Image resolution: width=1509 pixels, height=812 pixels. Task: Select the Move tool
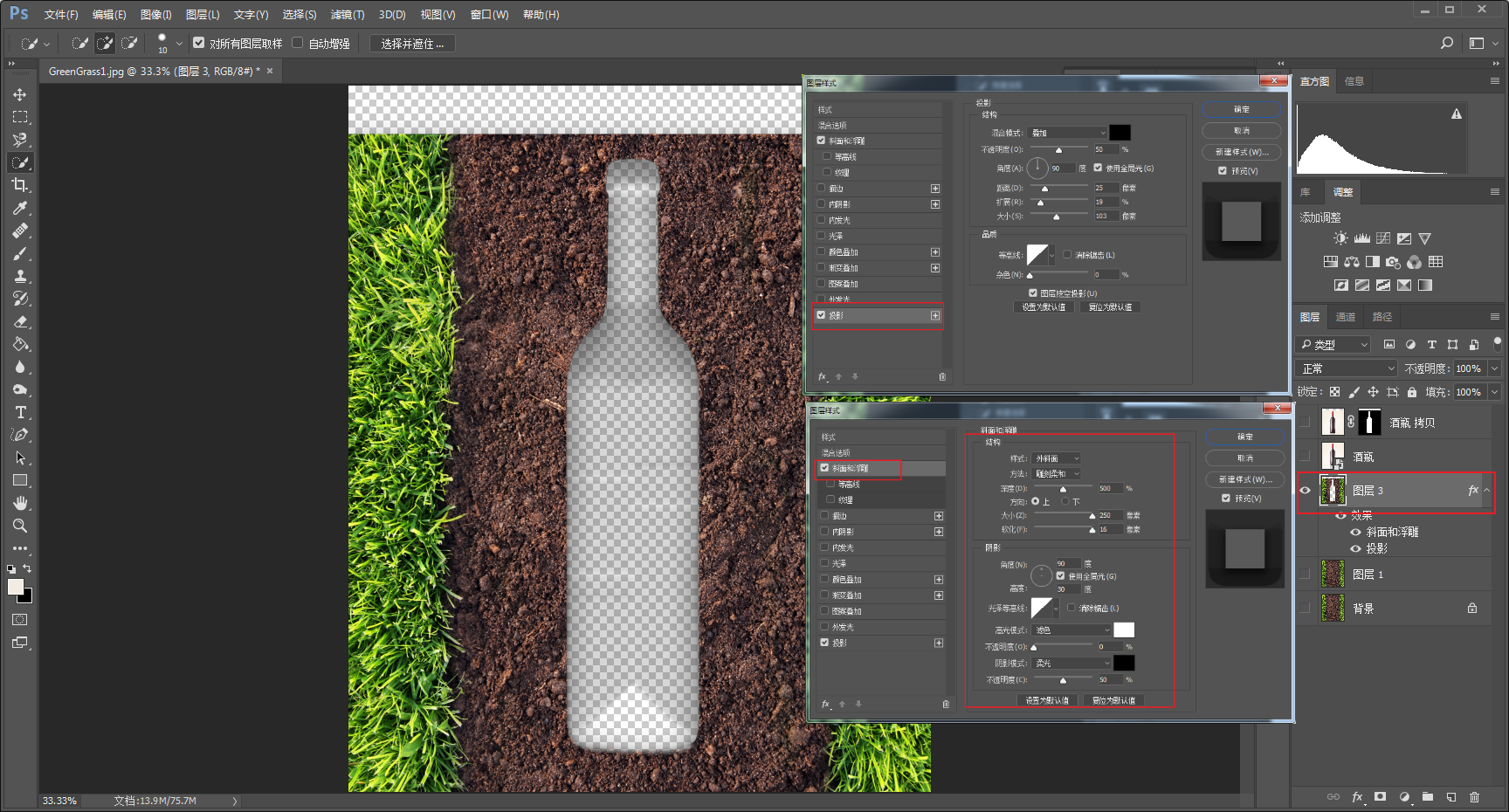coord(20,94)
